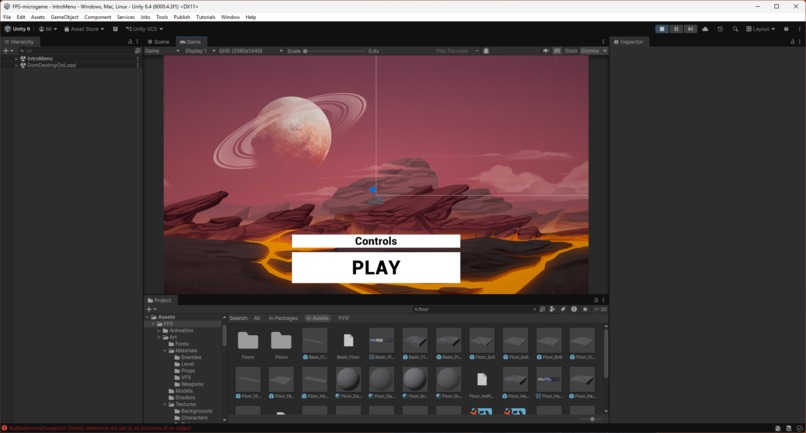Screen dimensions: 806x433
Task: Lock the Inspector panel
Action: click(x=792, y=42)
